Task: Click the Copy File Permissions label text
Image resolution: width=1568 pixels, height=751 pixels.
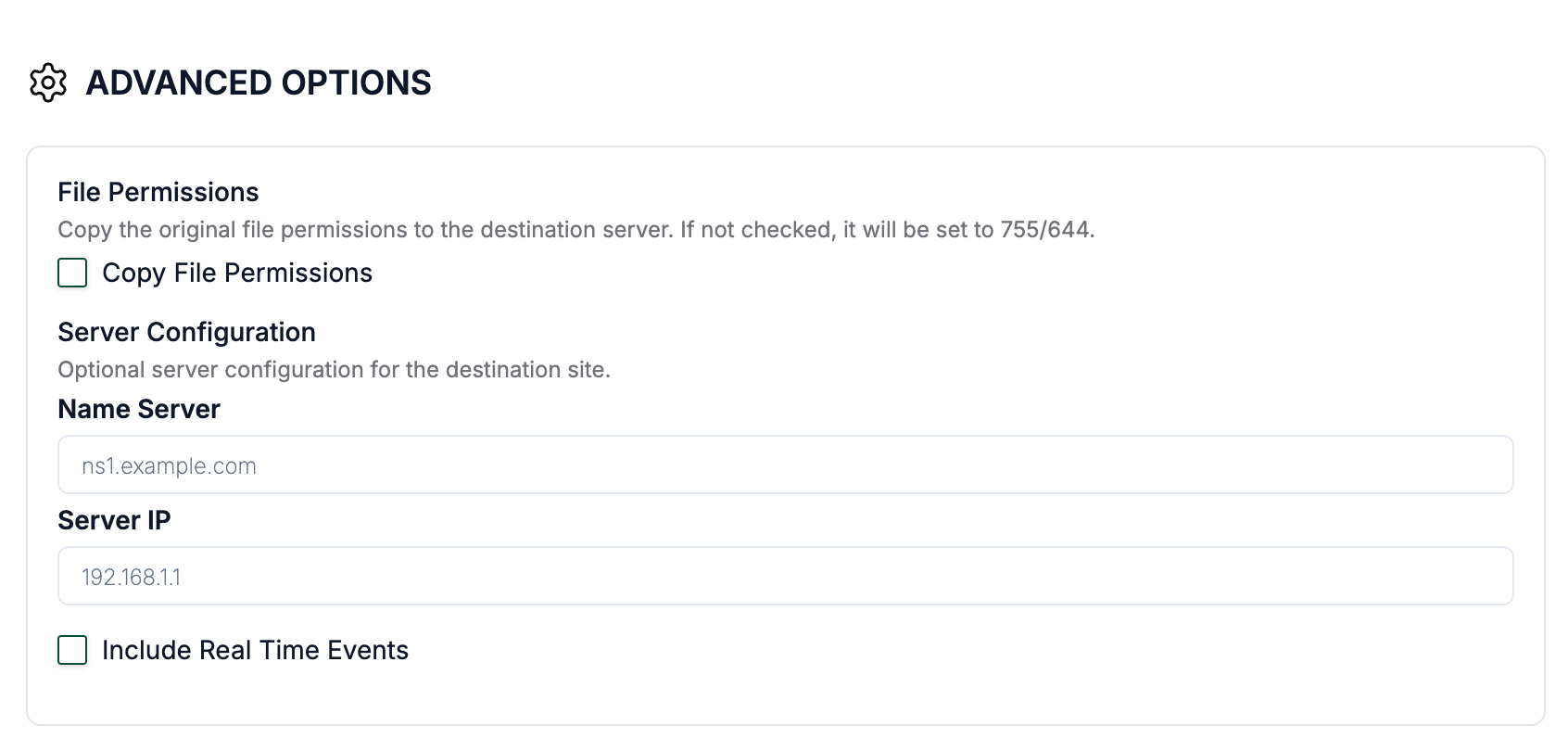Action: [237, 273]
